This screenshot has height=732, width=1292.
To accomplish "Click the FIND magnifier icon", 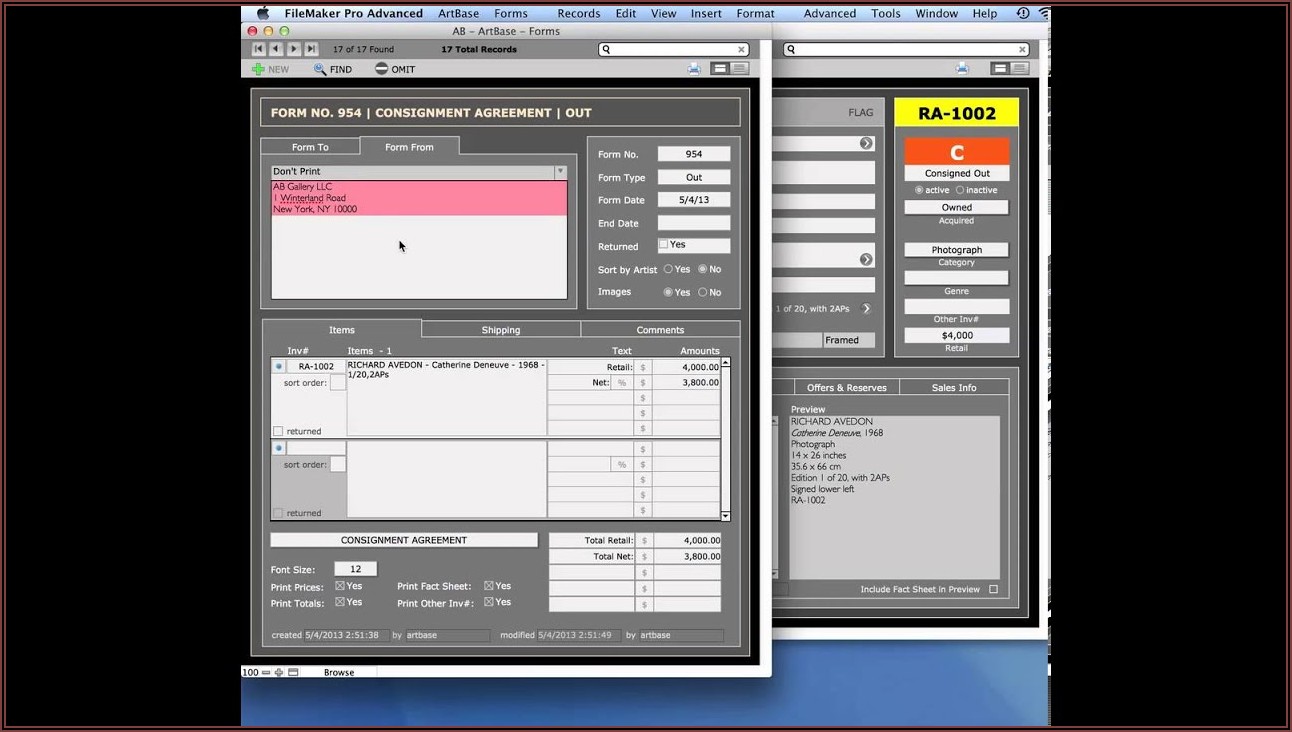I will 320,69.
